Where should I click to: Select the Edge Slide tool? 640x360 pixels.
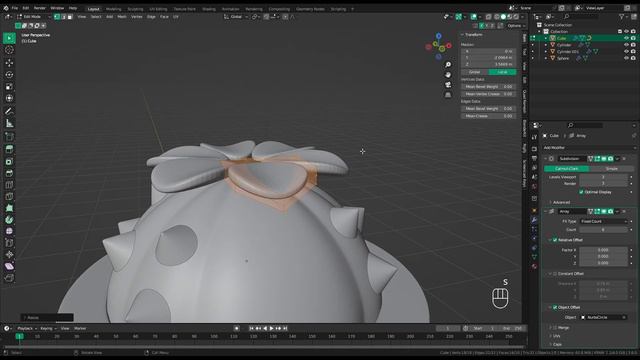point(9,243)
